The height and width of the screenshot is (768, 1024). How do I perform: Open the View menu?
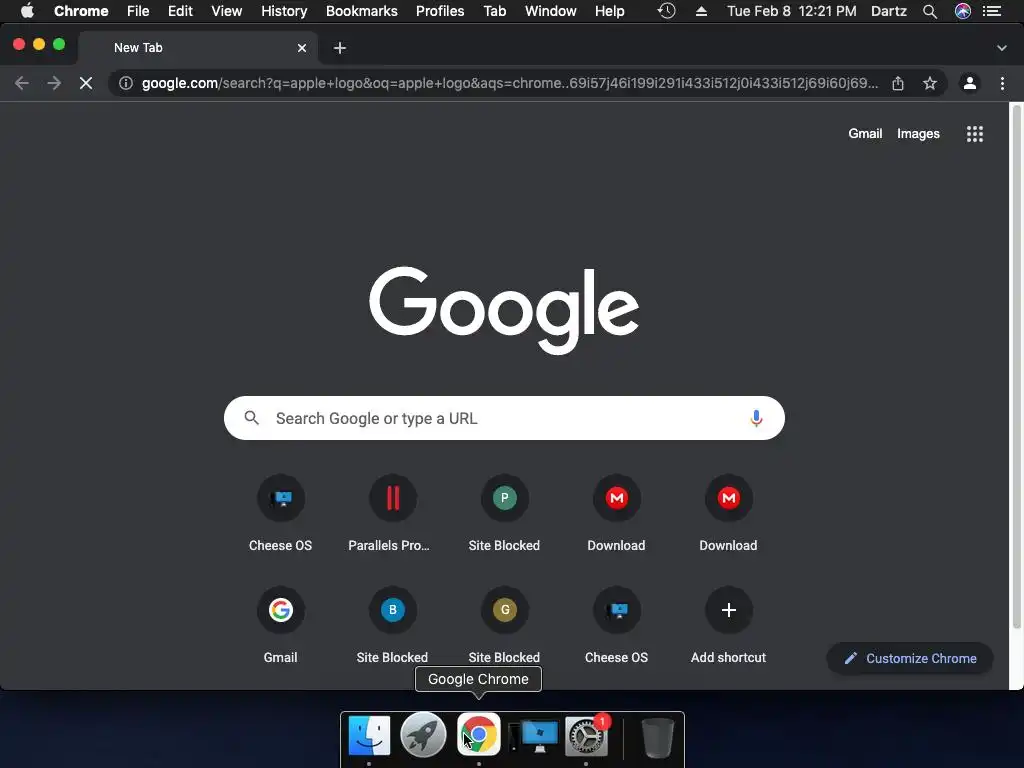coord(227,11)
